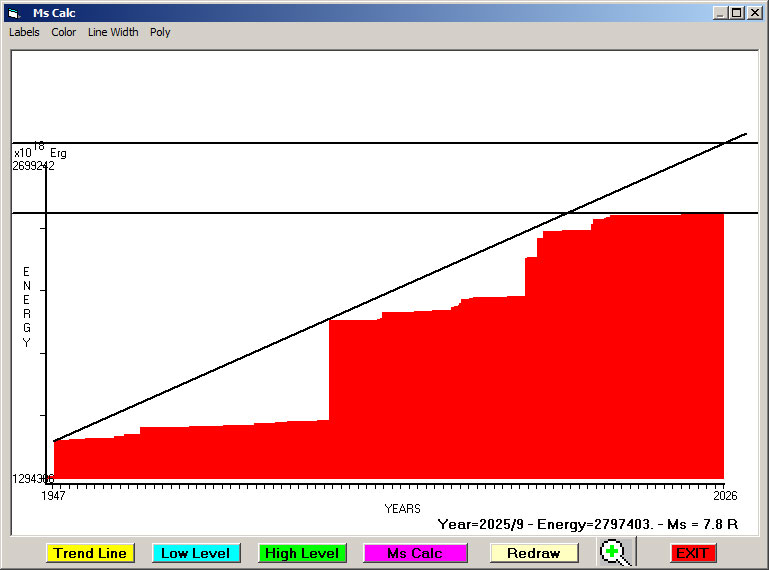Click the 2026 end year label

tap(724, 495)
